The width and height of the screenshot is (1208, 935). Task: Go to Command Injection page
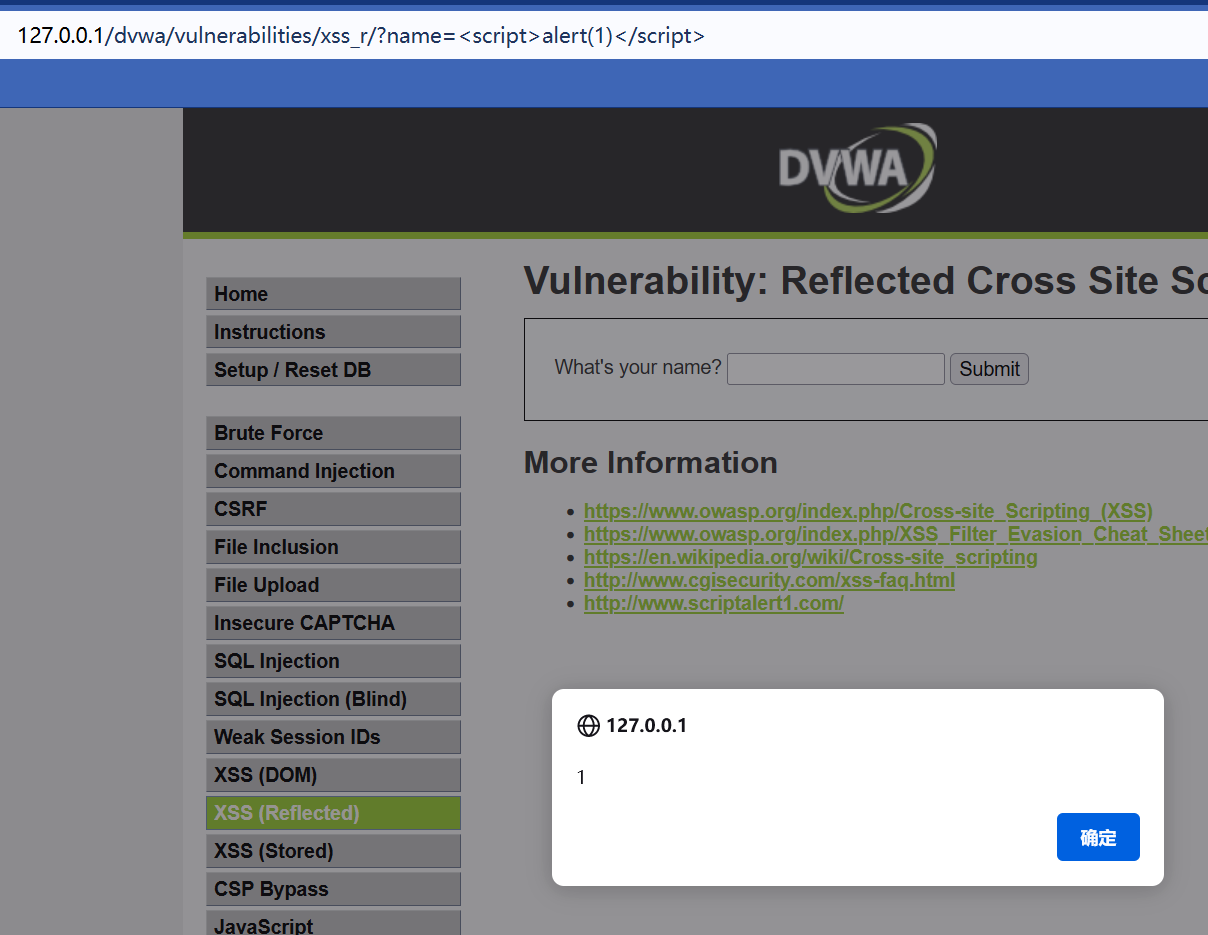(333, 471)
